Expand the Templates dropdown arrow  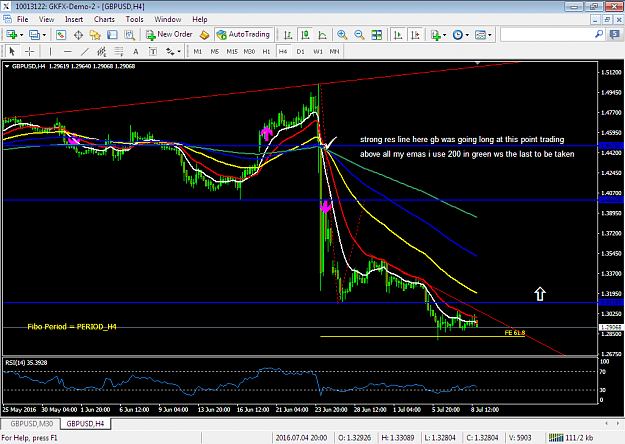[x=490, y=35]
